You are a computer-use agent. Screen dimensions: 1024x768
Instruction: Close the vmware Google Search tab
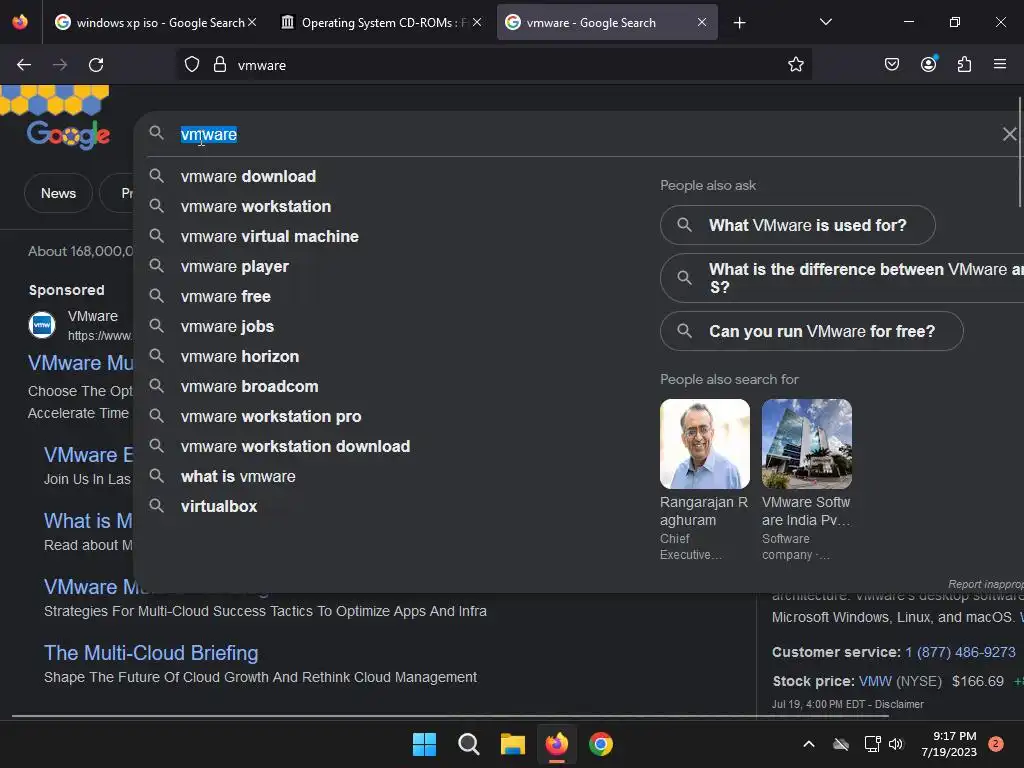click(x=701, y=22)
